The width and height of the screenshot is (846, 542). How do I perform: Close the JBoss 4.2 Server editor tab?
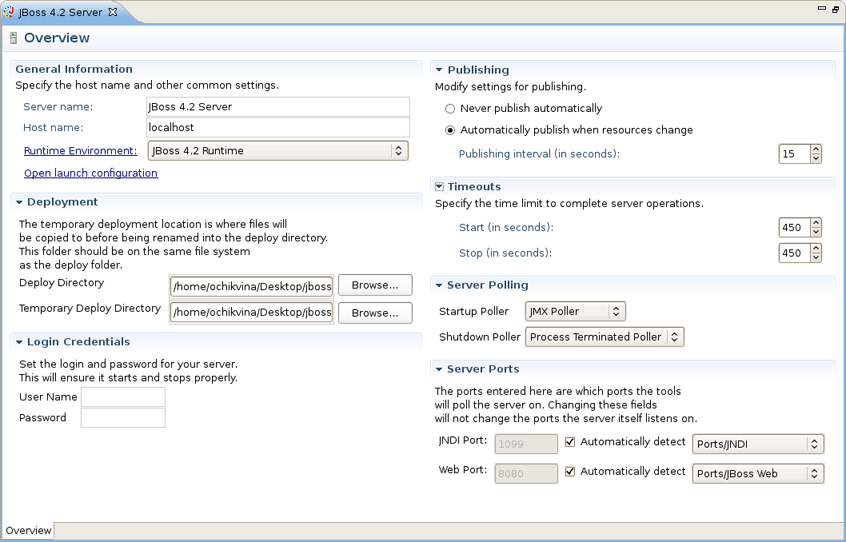click(x=113, y=12)
